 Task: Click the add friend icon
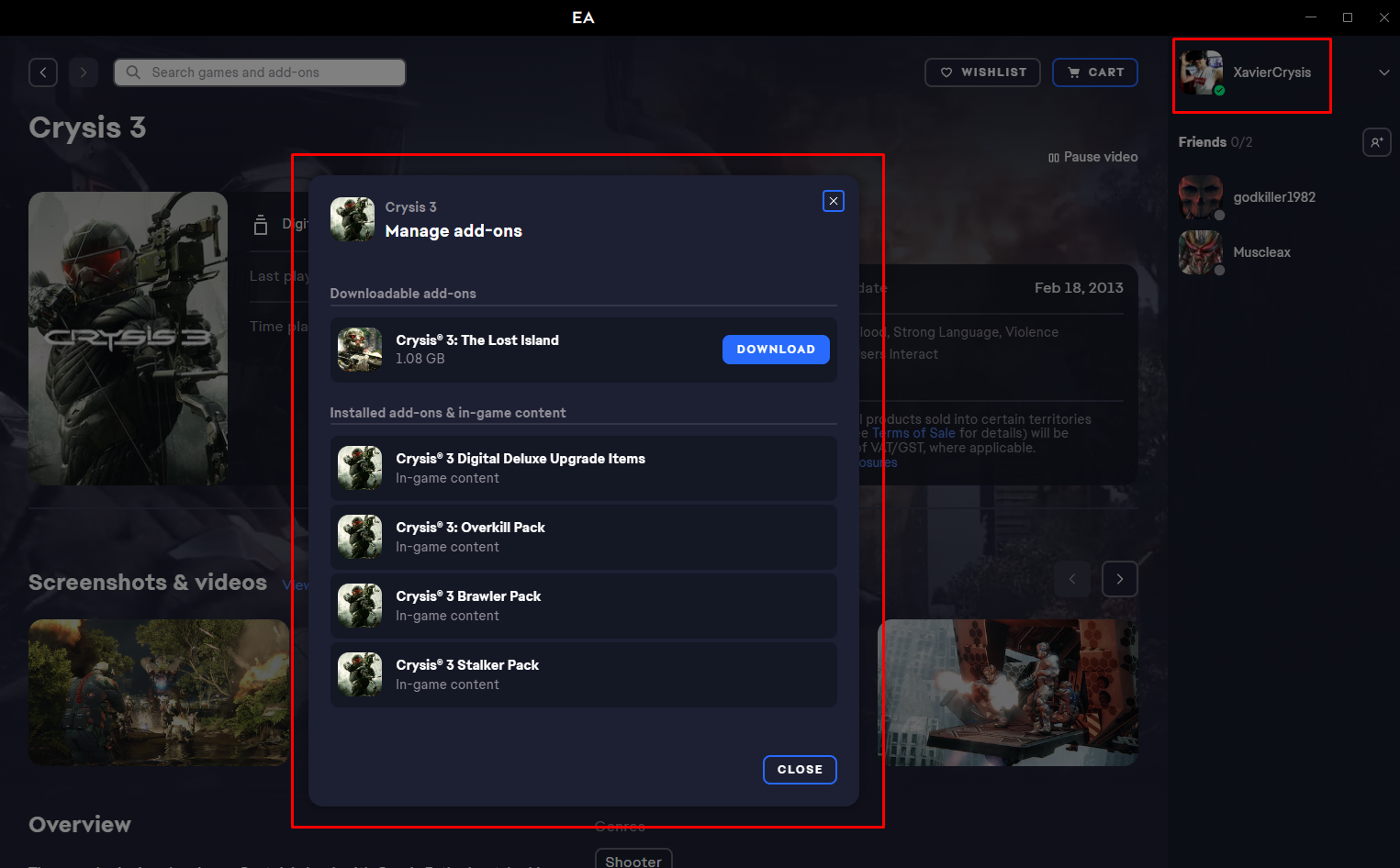tap(1377, 142)
